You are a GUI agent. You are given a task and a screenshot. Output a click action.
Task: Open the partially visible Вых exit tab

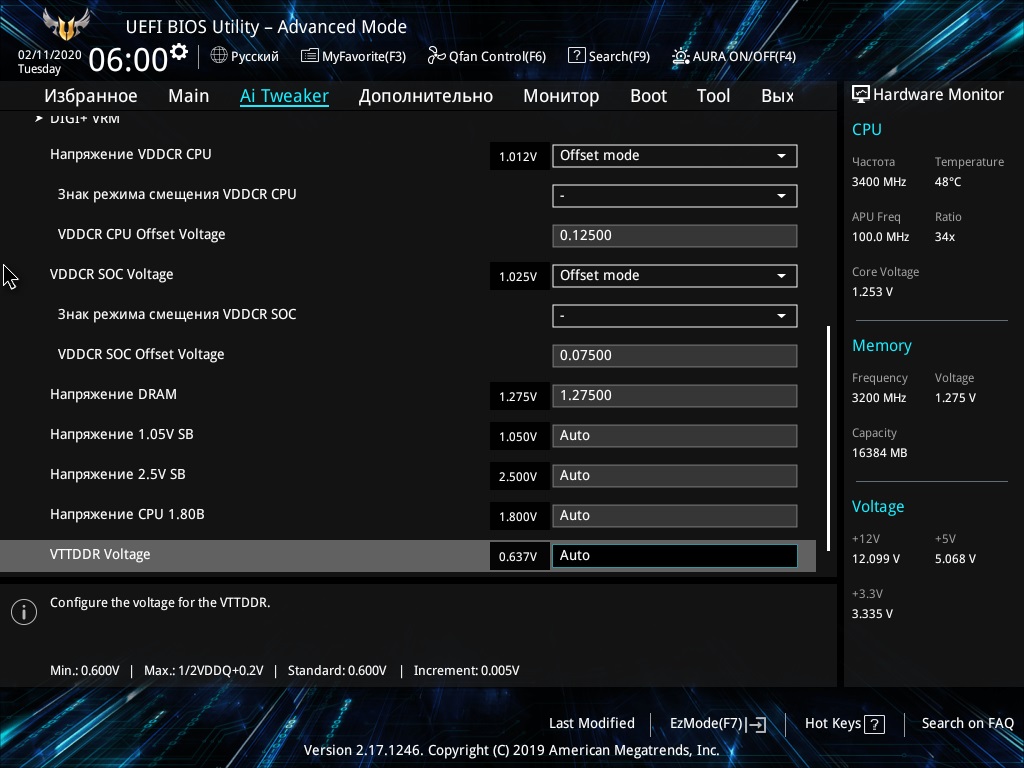(777, 96)
